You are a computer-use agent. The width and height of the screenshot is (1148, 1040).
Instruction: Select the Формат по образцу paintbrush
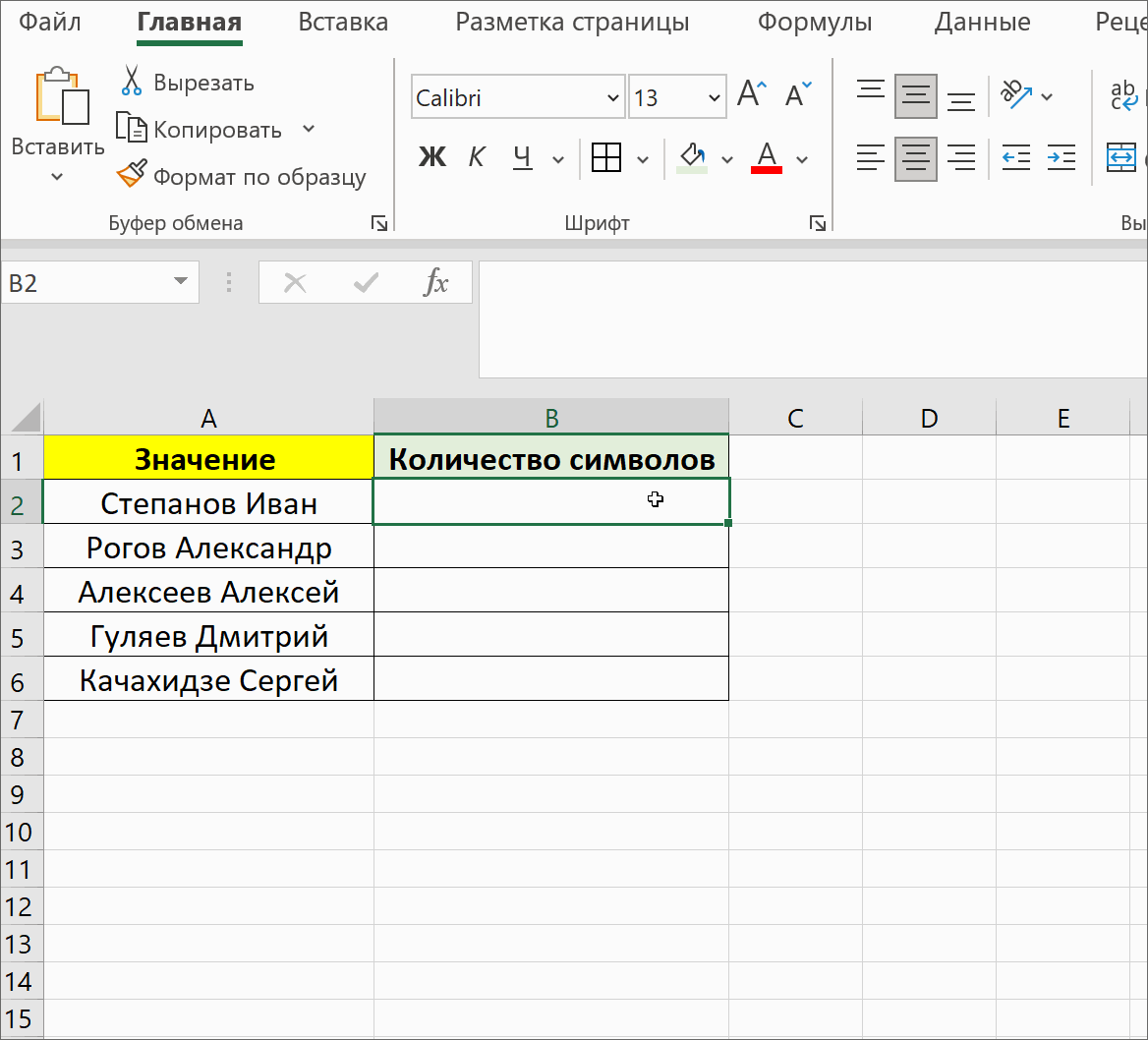(x=132, y=174)
